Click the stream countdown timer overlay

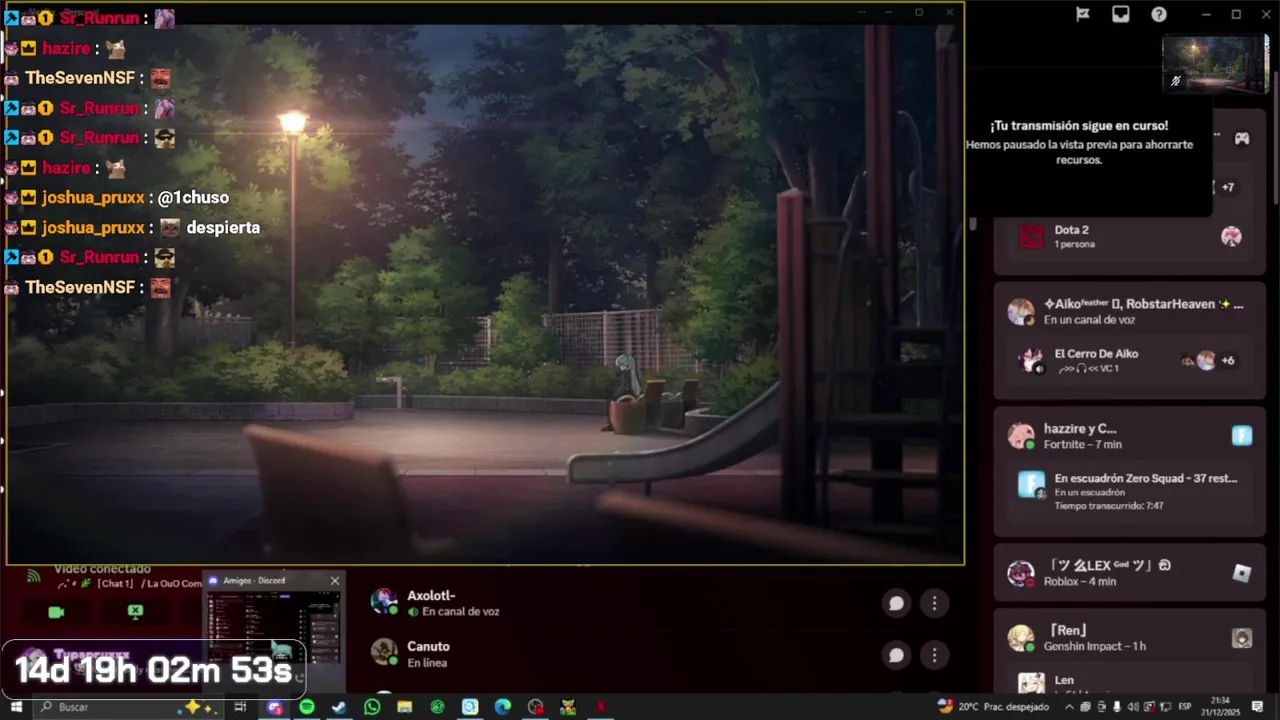pyautogui.click(x=153, y=670)
